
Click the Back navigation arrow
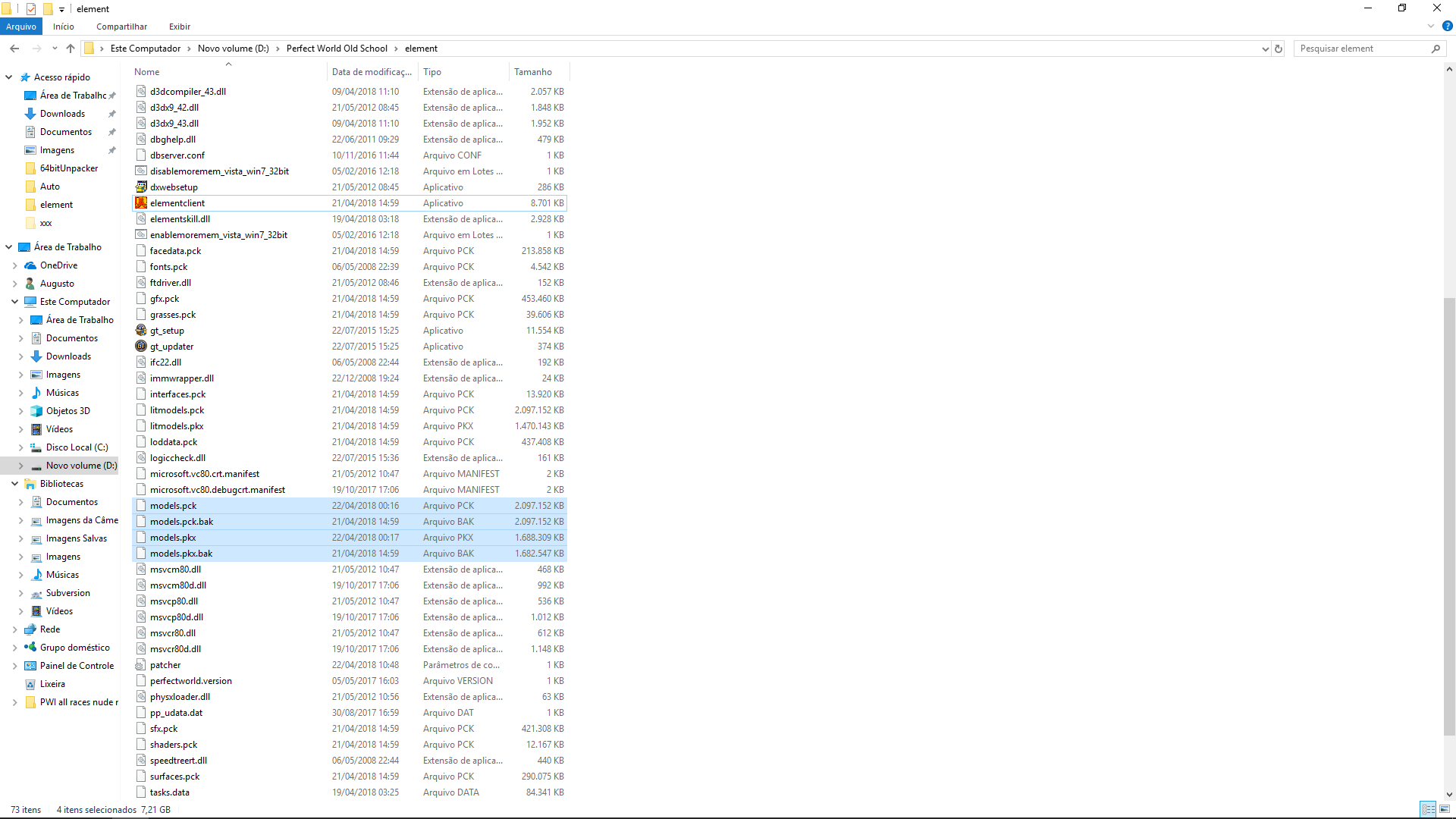(14, 49)
